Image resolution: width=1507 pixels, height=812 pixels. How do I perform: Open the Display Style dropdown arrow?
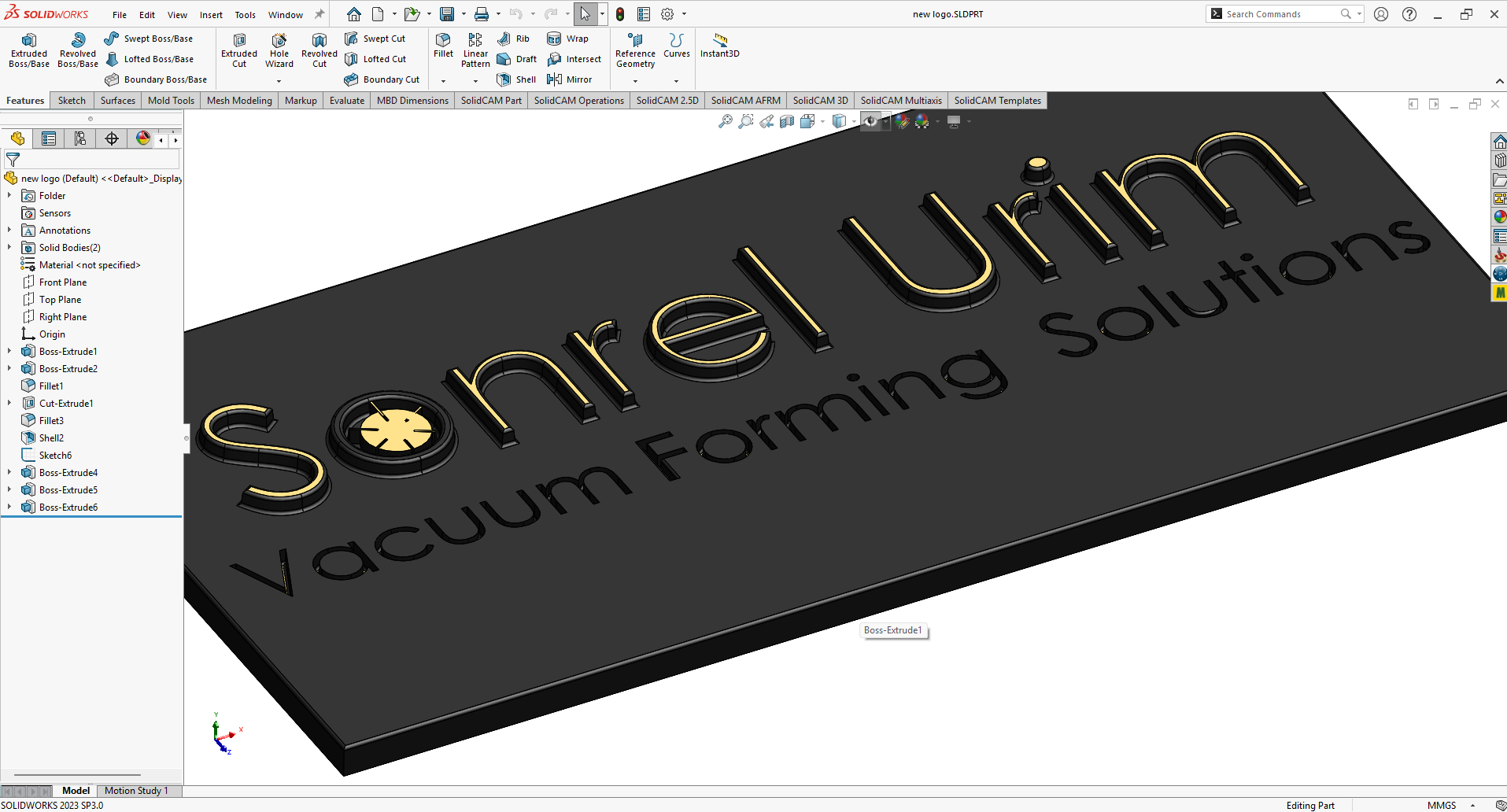coord(854,121)
